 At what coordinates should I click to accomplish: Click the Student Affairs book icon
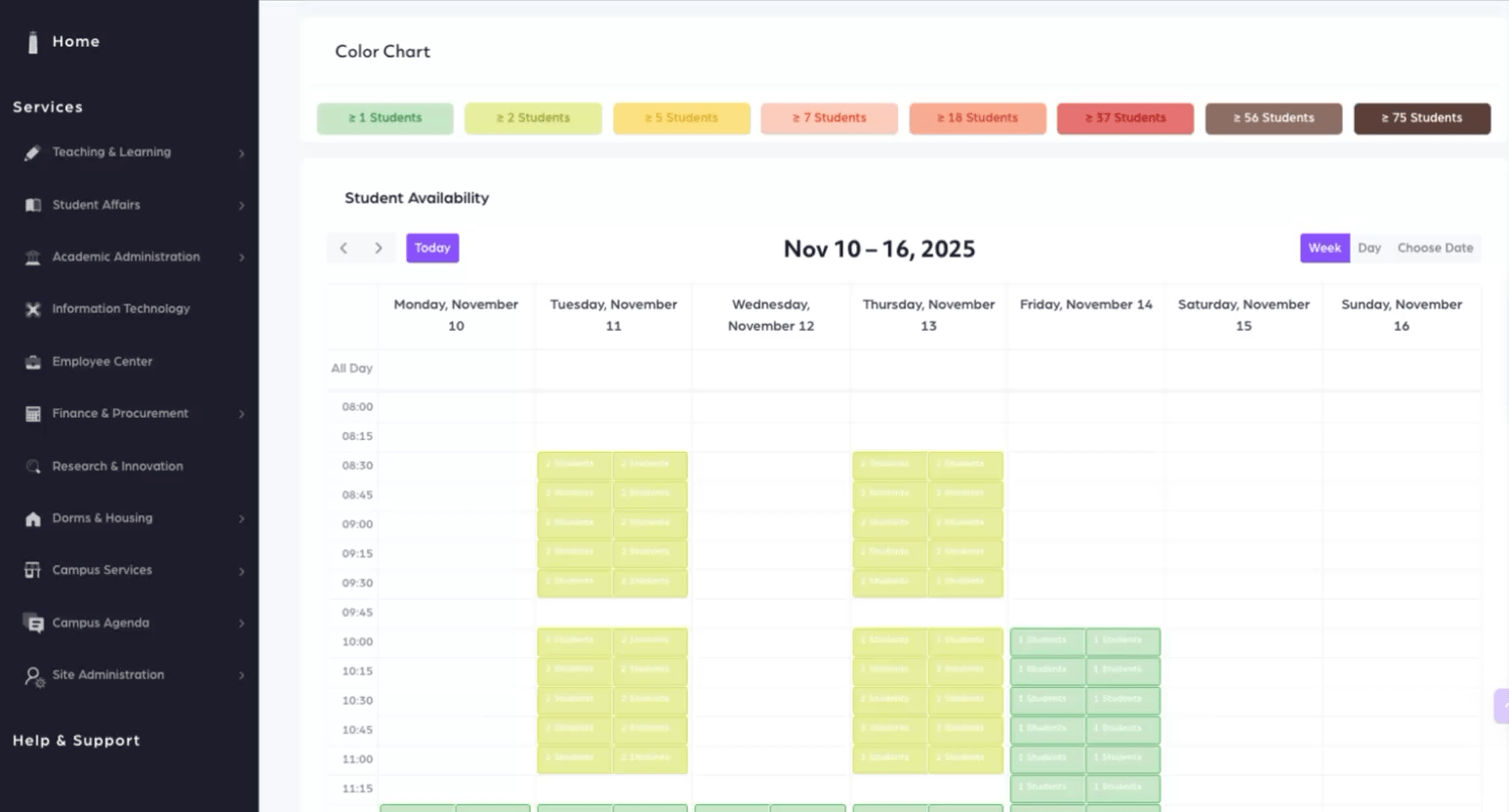point(33,205)
